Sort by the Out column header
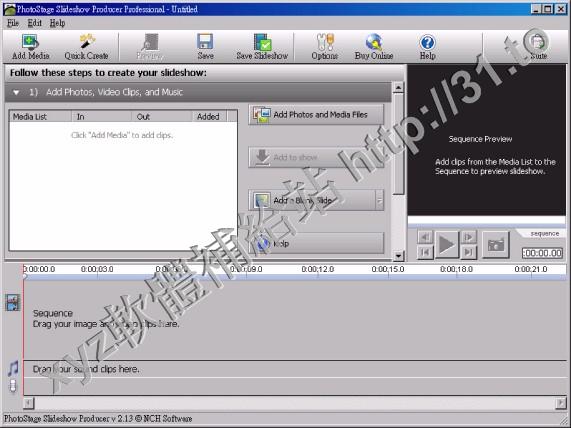571x428 pixels. point(162,117)
